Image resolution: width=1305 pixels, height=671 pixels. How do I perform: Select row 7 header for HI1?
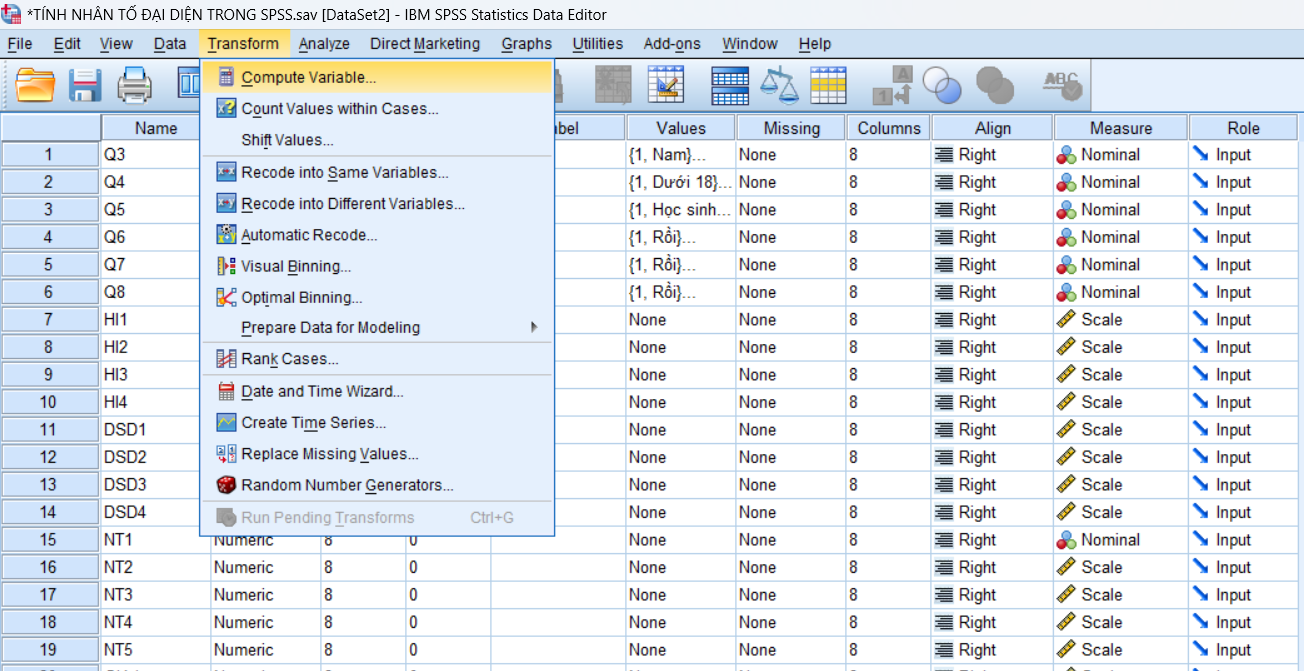(x=50, y=320)
